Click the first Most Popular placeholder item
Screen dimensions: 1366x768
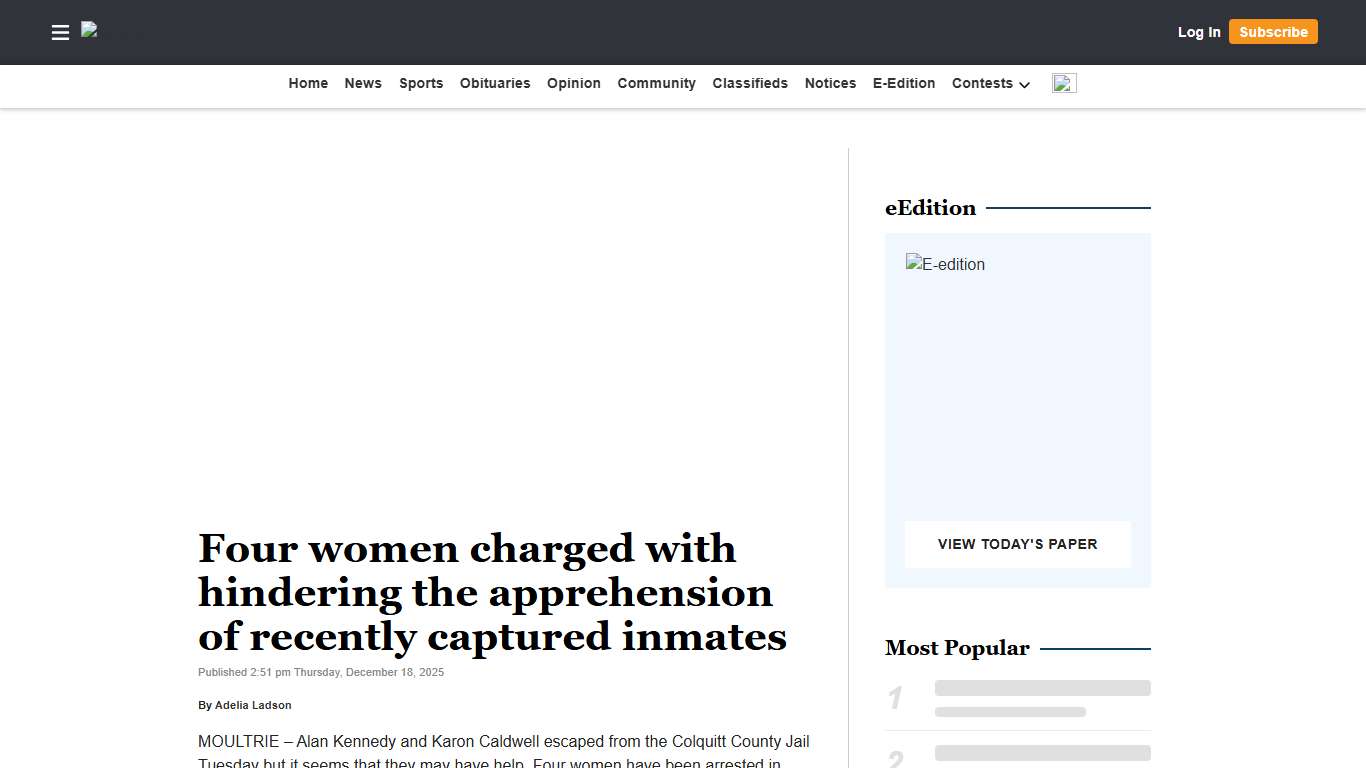[x=1042, y=698]
